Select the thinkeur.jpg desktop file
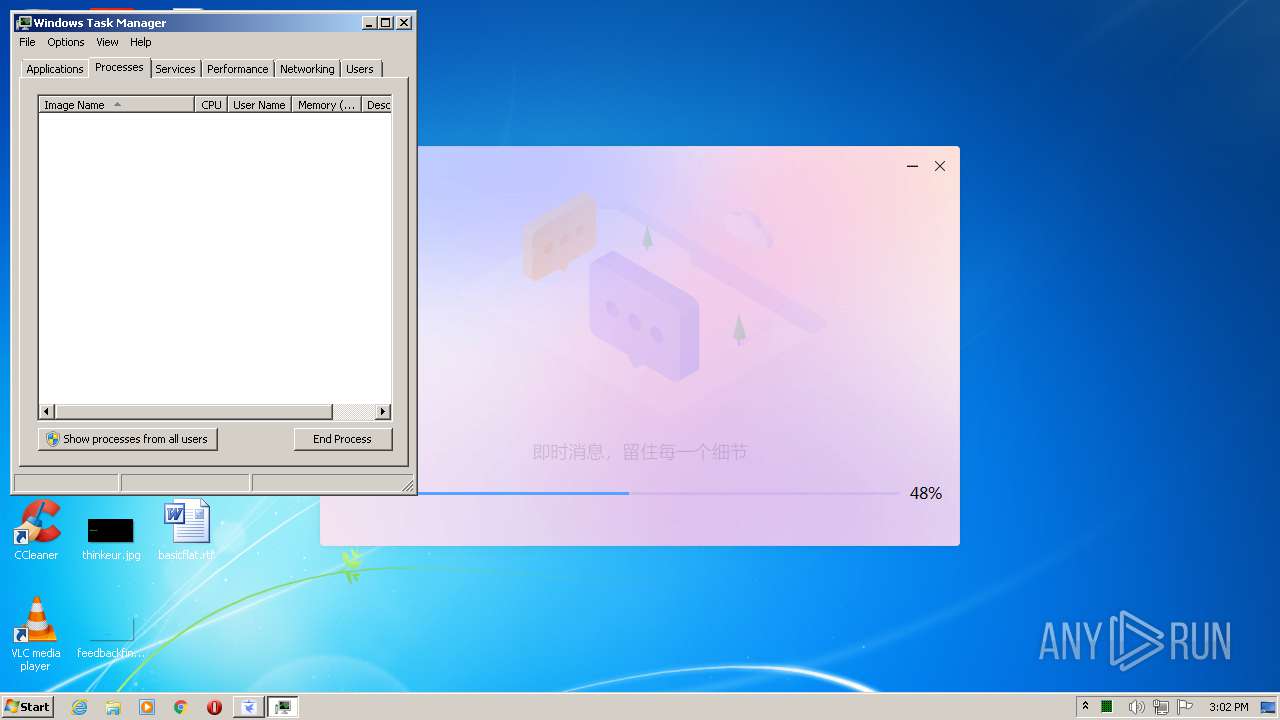1280x720 pixels. pyautogui.click(x=111, y=538)
